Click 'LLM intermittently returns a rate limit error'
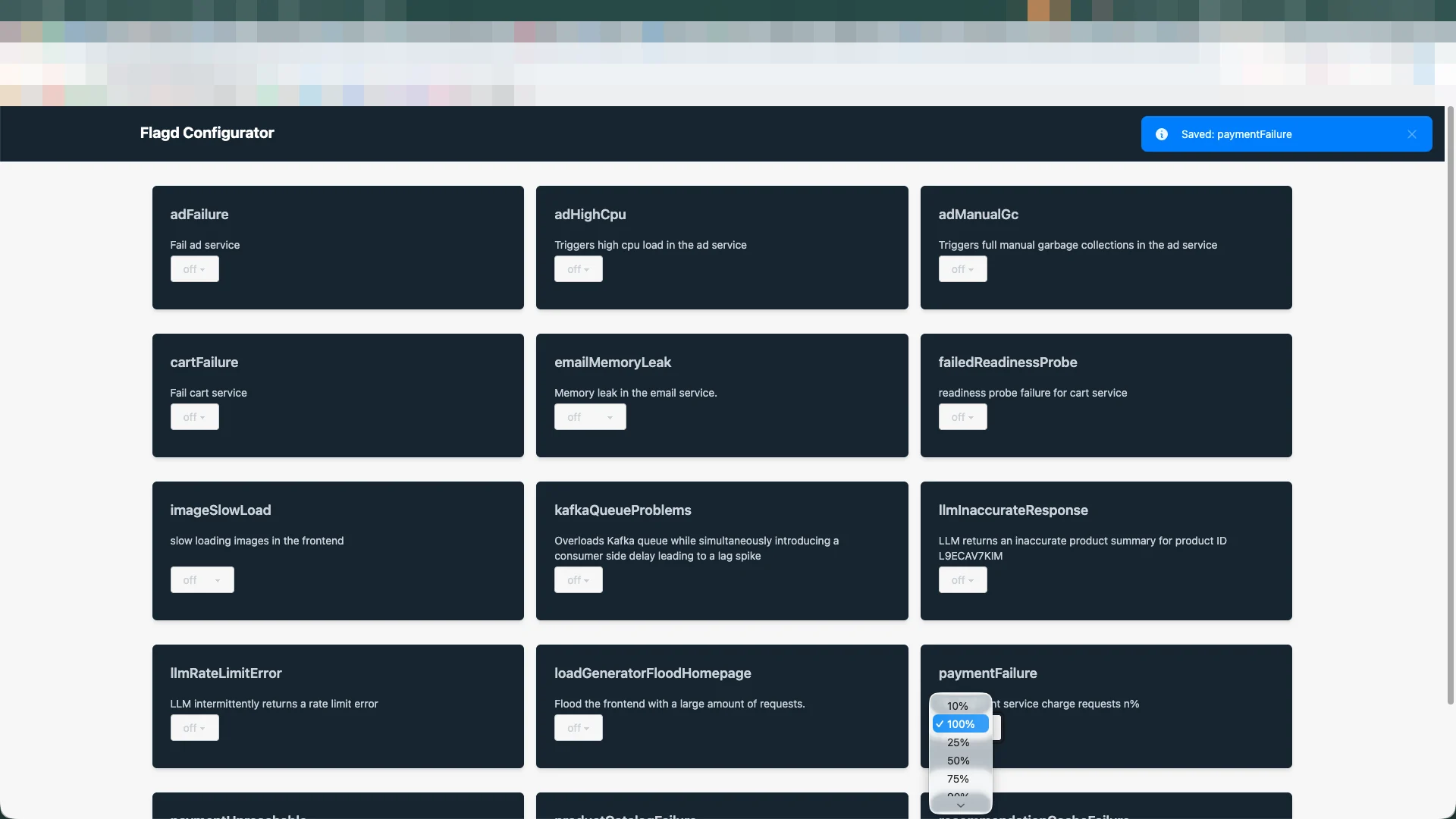The height and width of the screenshot is (819, 1456). [x=274, y=704]
